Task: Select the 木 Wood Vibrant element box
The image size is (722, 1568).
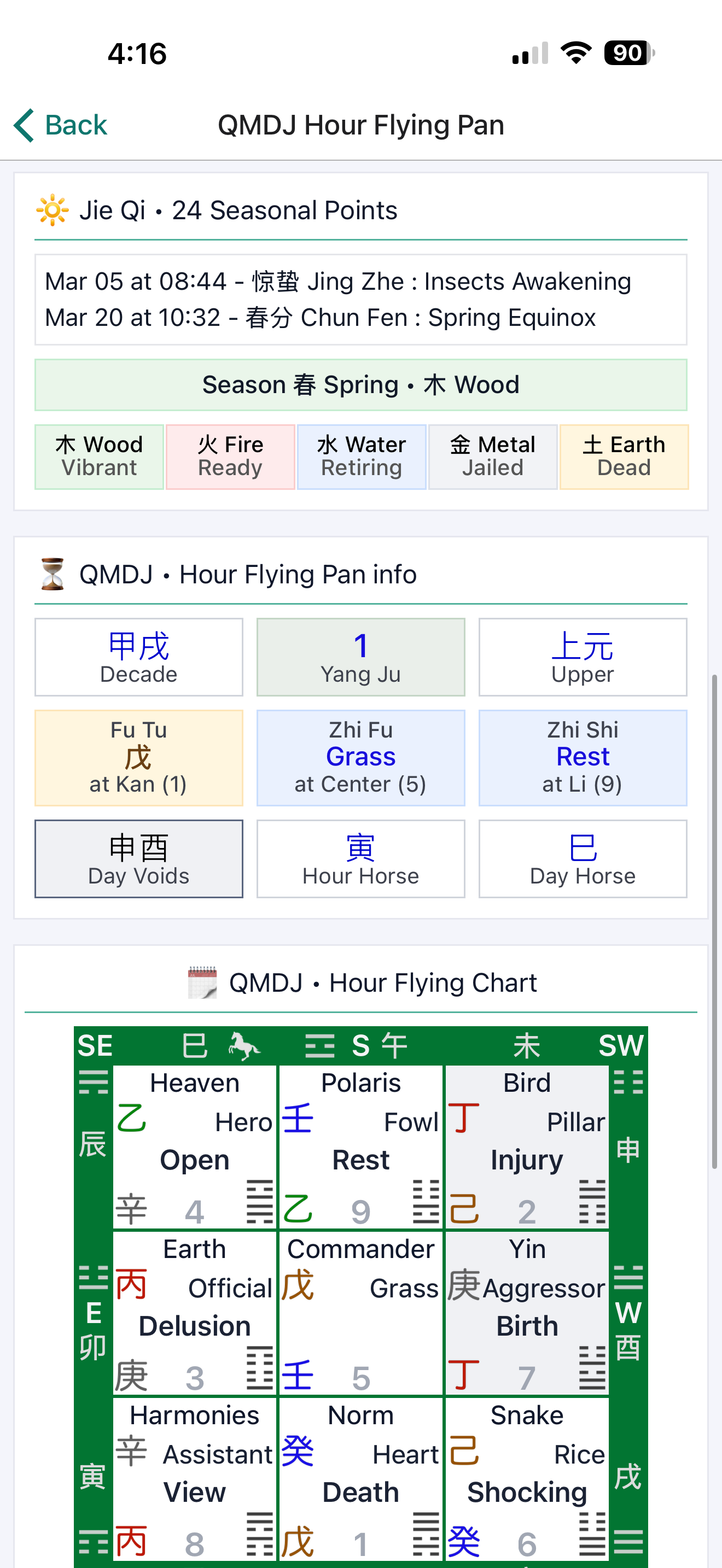Action: (99, 457)
